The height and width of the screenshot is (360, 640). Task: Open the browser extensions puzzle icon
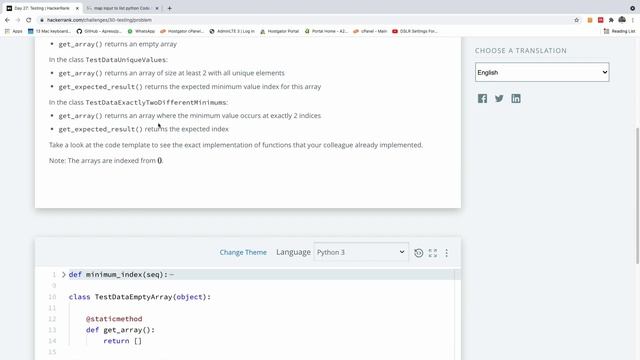[611, 20]
